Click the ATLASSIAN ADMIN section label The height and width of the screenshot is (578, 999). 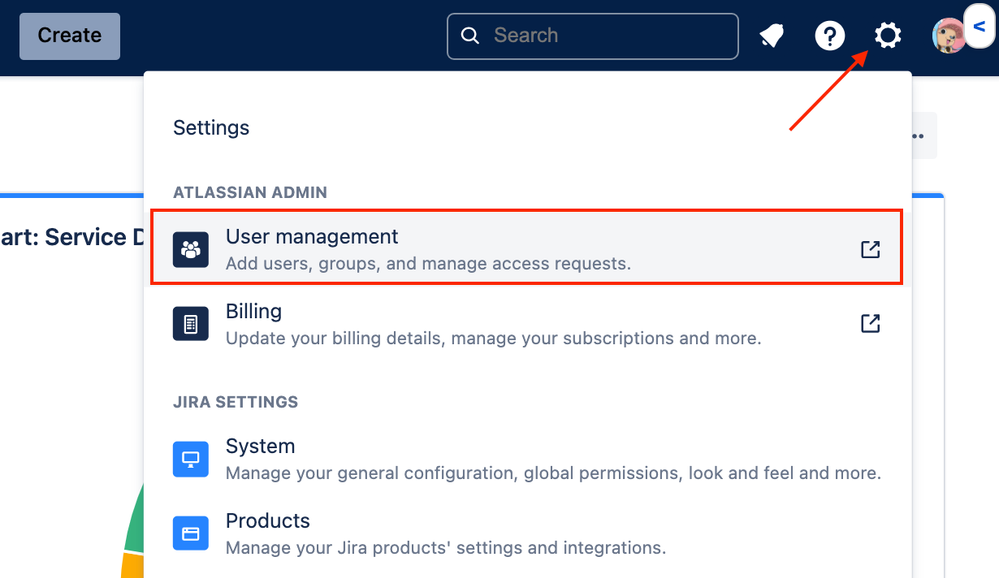(x=250, y=192)
